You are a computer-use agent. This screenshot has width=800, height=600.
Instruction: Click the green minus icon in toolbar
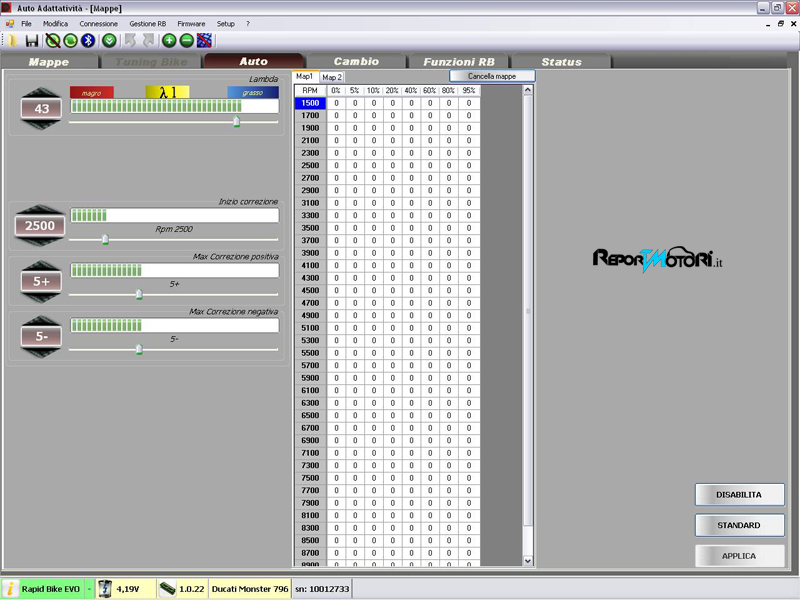coord(186,40)
